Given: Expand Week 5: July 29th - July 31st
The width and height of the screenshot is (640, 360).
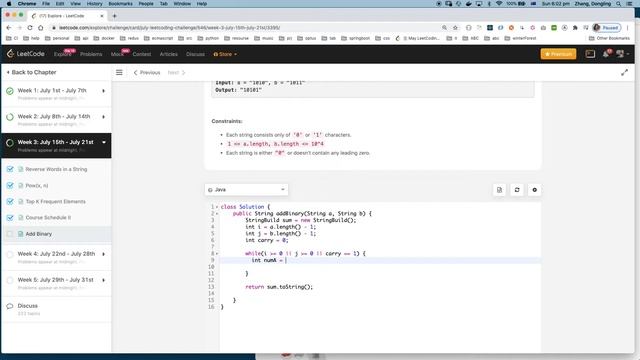Looking at the screenshot, I should click(103, 280).
